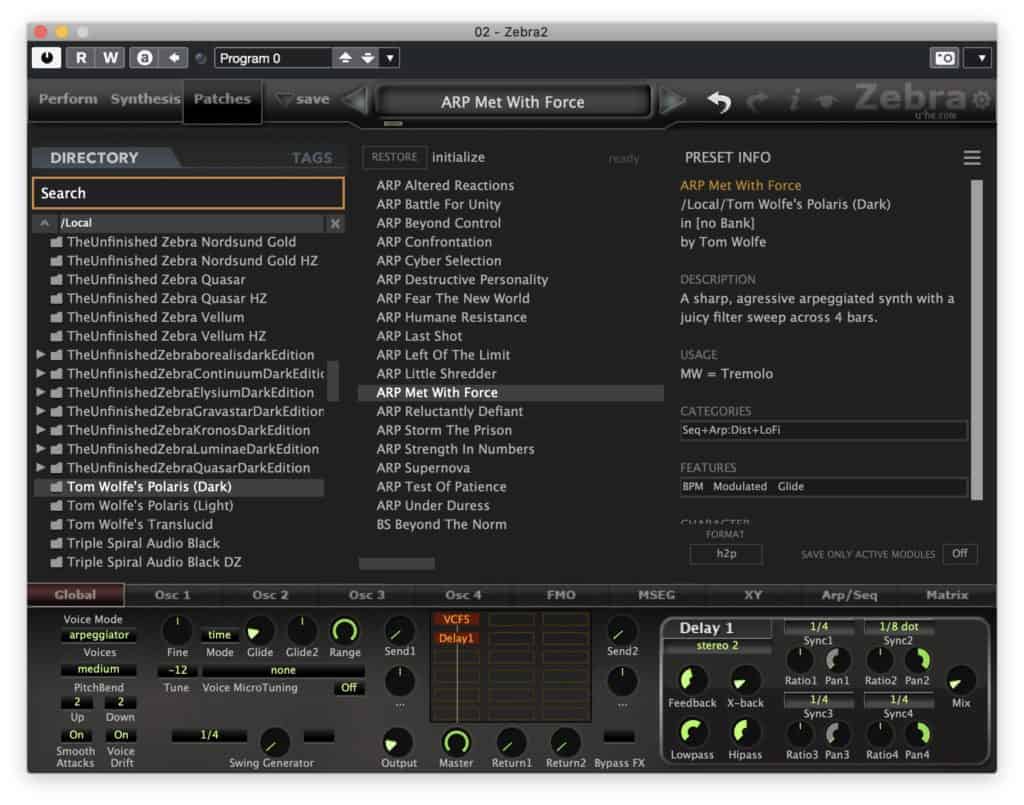Select the BS Beyond The Norm preset

pos(441,524)
